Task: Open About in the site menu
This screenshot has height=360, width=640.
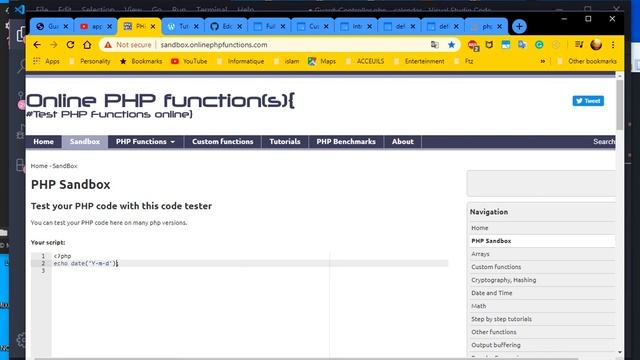Action: (x=402, y=142)
